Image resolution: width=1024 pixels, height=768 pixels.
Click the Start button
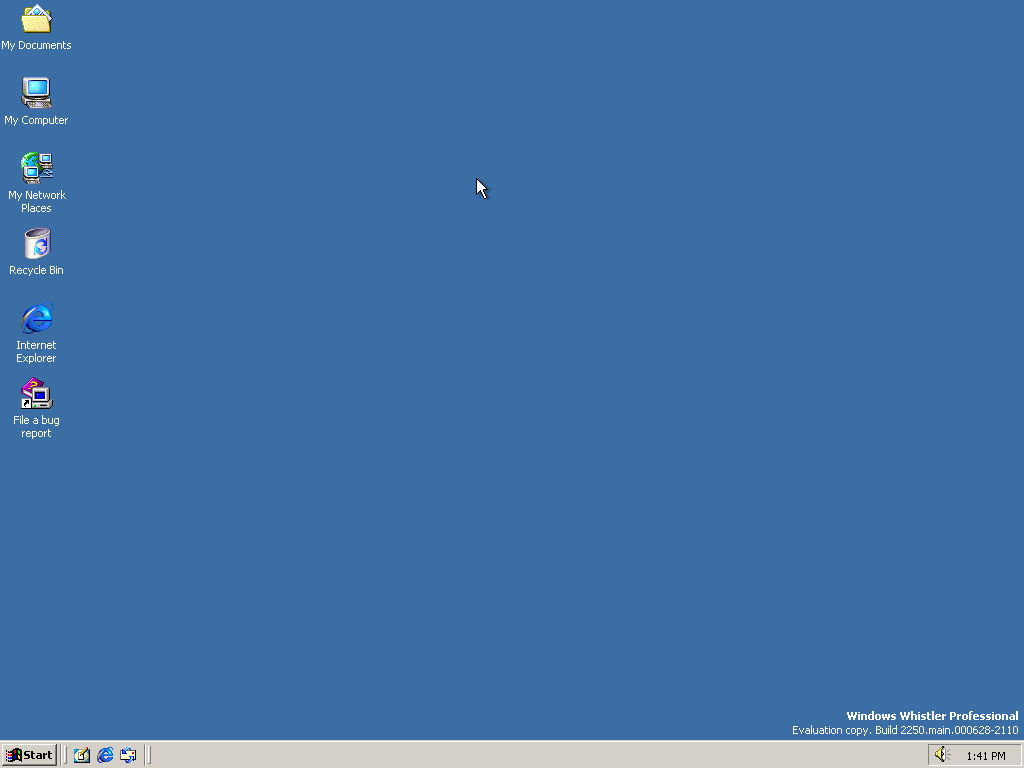pos(29,755)
